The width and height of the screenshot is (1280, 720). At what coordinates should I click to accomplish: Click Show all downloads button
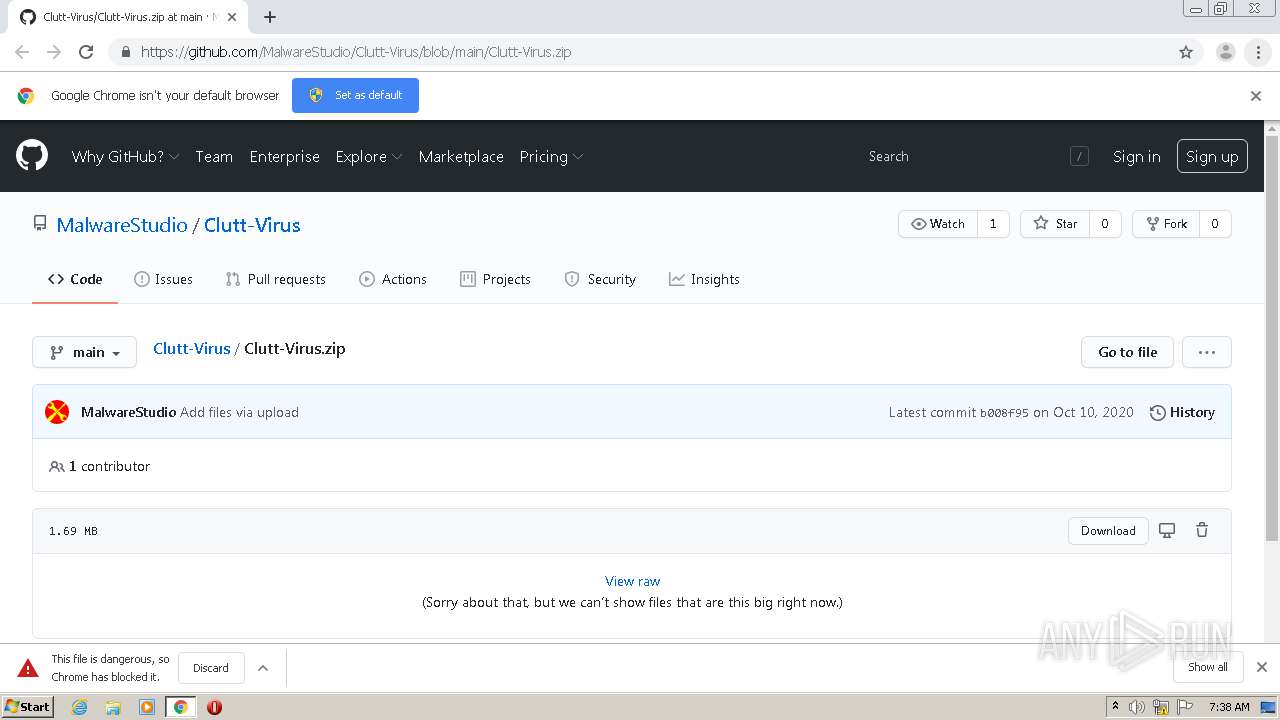(x=1208, y=667)
